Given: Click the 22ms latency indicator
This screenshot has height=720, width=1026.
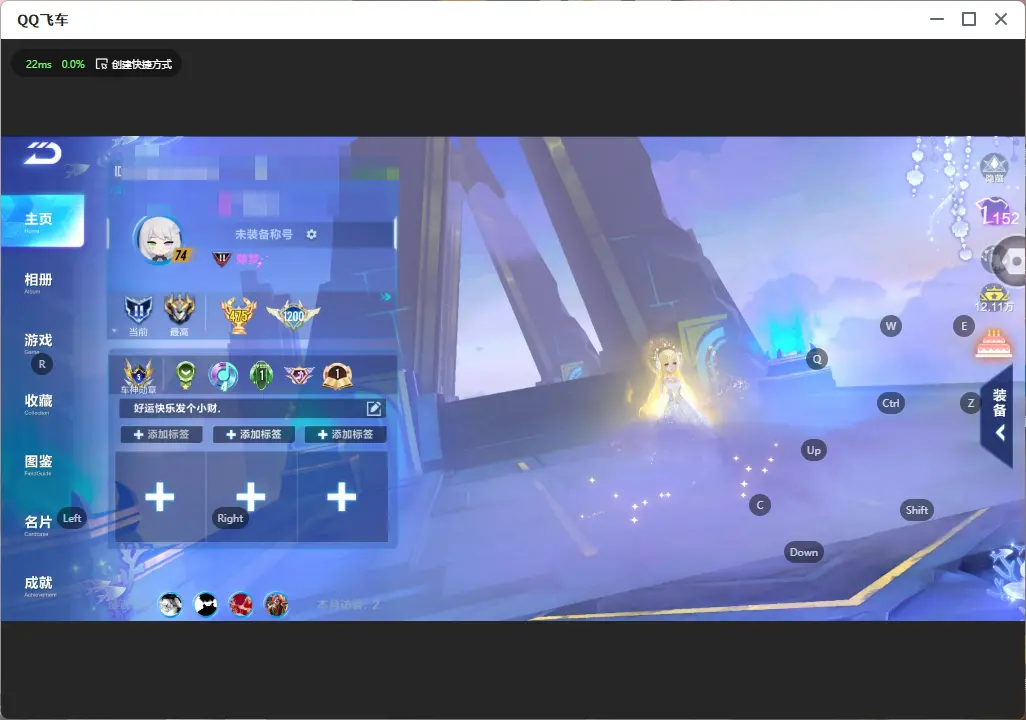Looking at the screenshot, I should click(x=39, y=64).
